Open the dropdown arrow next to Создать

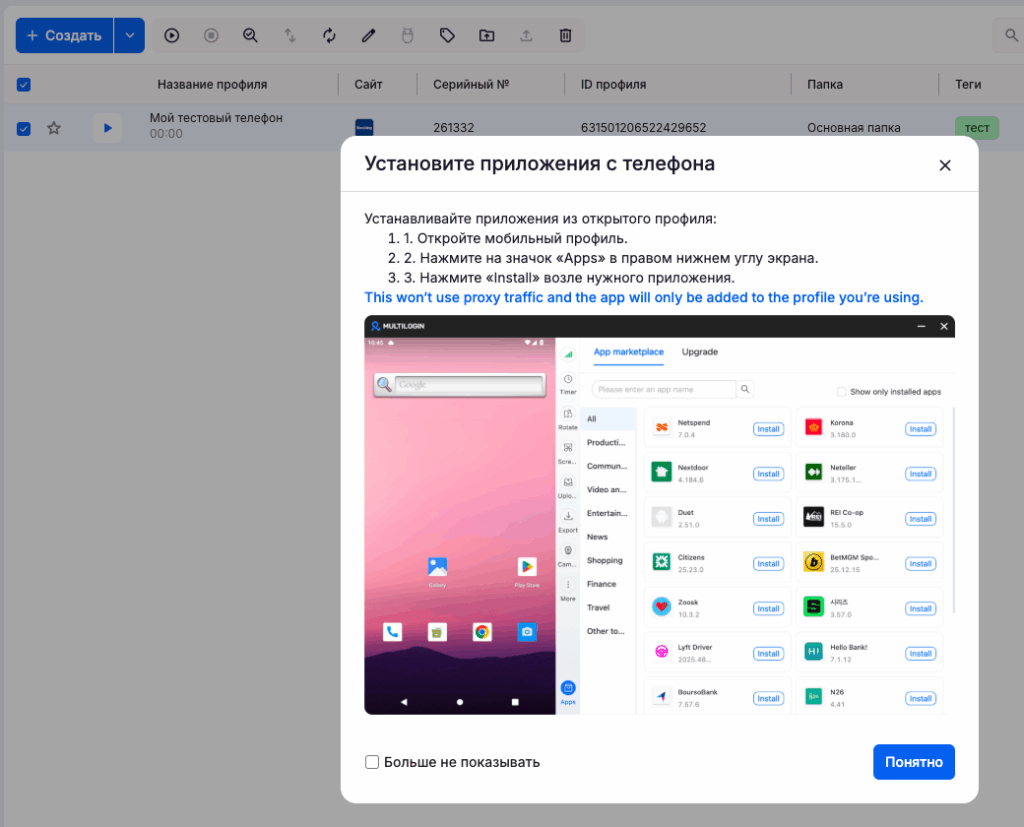pyautogui.click(x=130, y=35)
